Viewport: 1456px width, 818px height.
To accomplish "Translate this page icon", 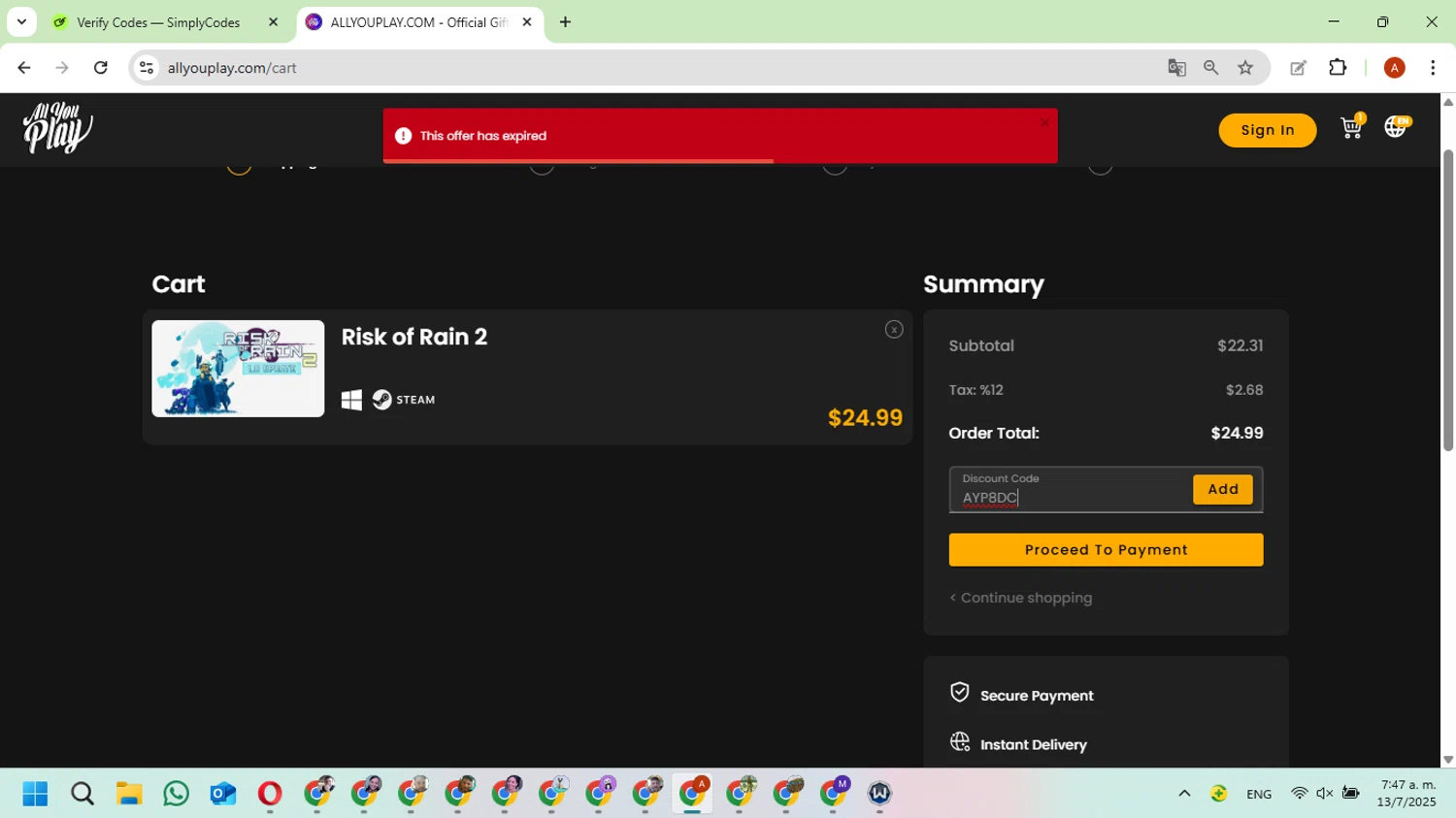I will (1176, 68).
